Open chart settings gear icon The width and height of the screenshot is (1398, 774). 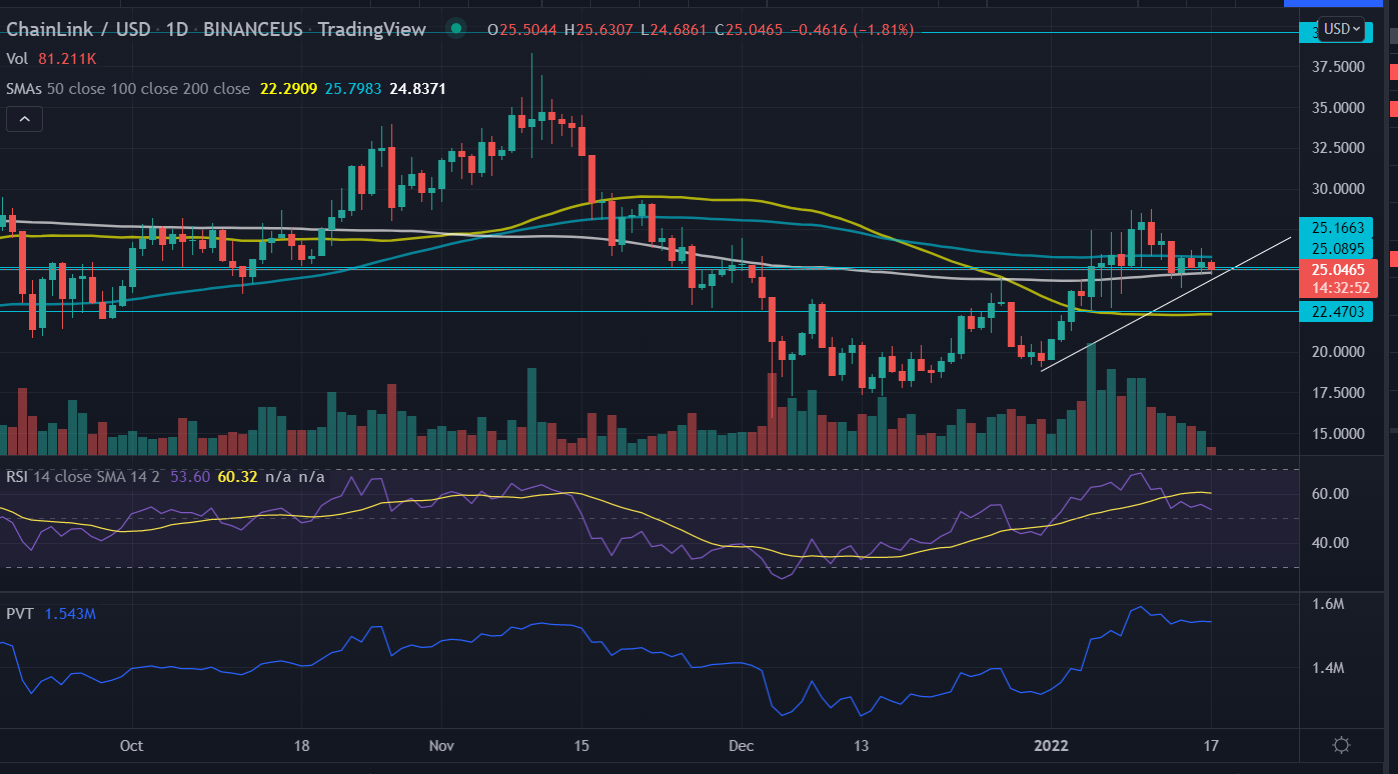pos(1342,745)
